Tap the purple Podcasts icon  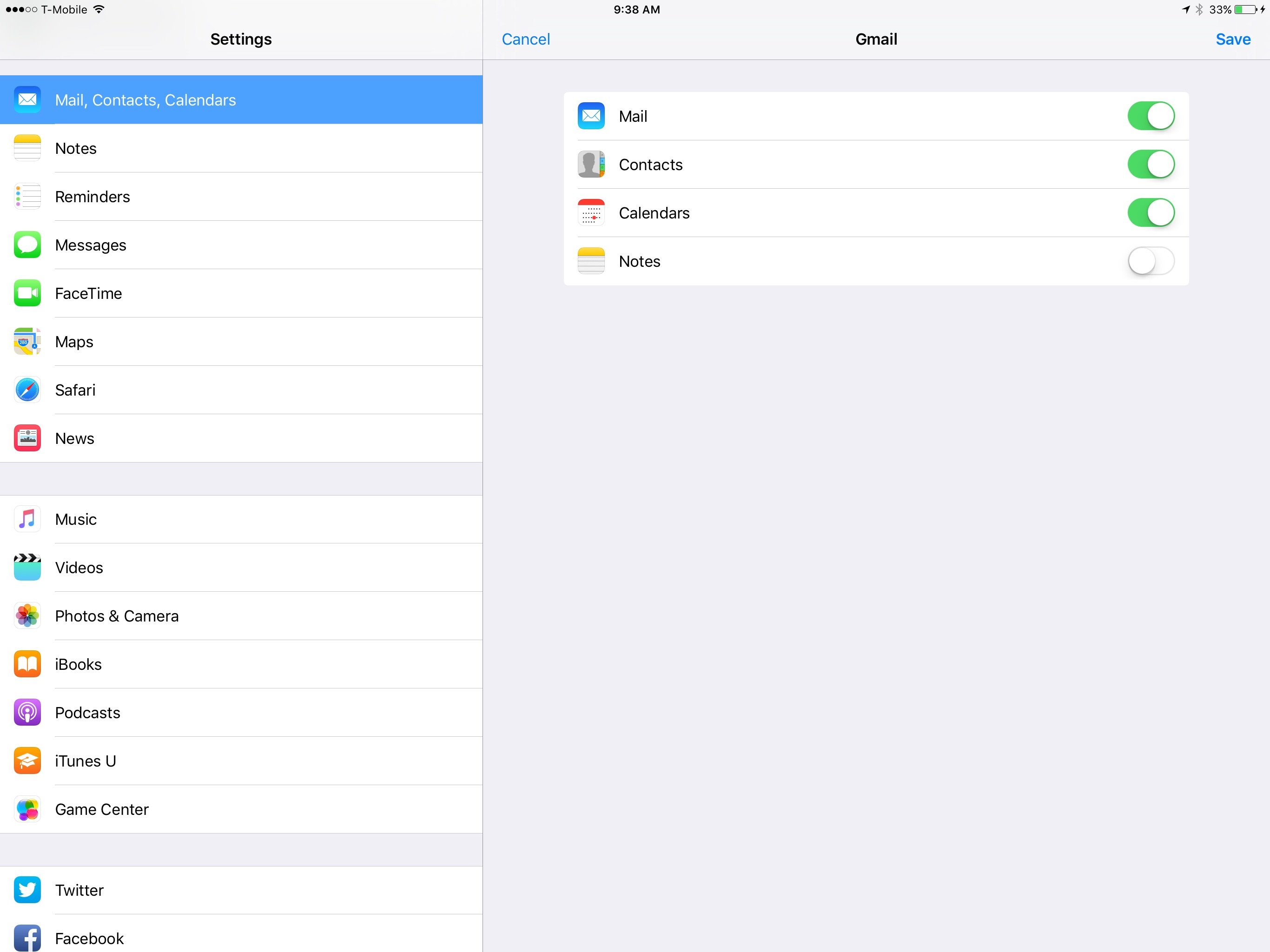tap(27, 712)
